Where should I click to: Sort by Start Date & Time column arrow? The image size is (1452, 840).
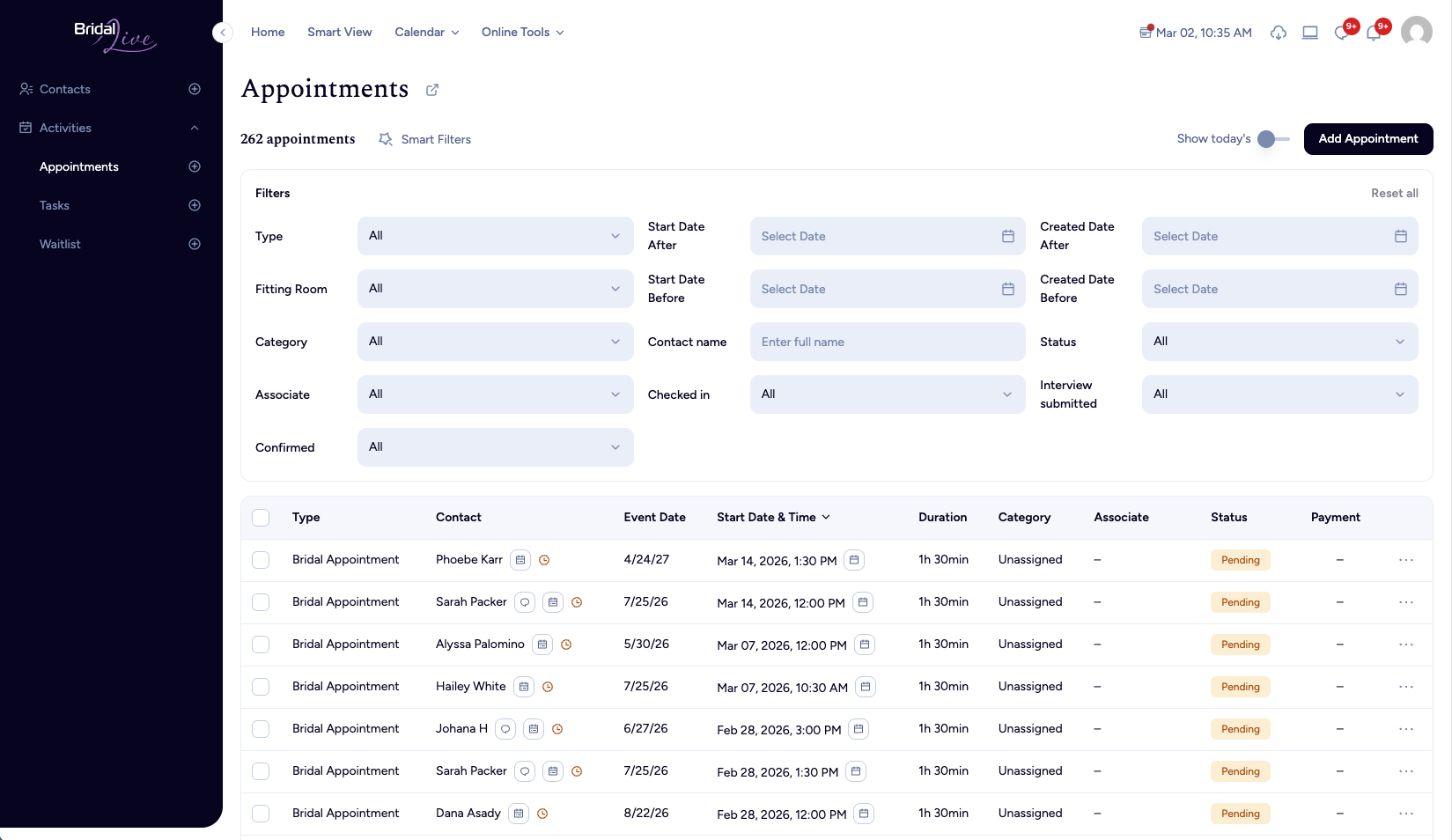coord(826,518)
